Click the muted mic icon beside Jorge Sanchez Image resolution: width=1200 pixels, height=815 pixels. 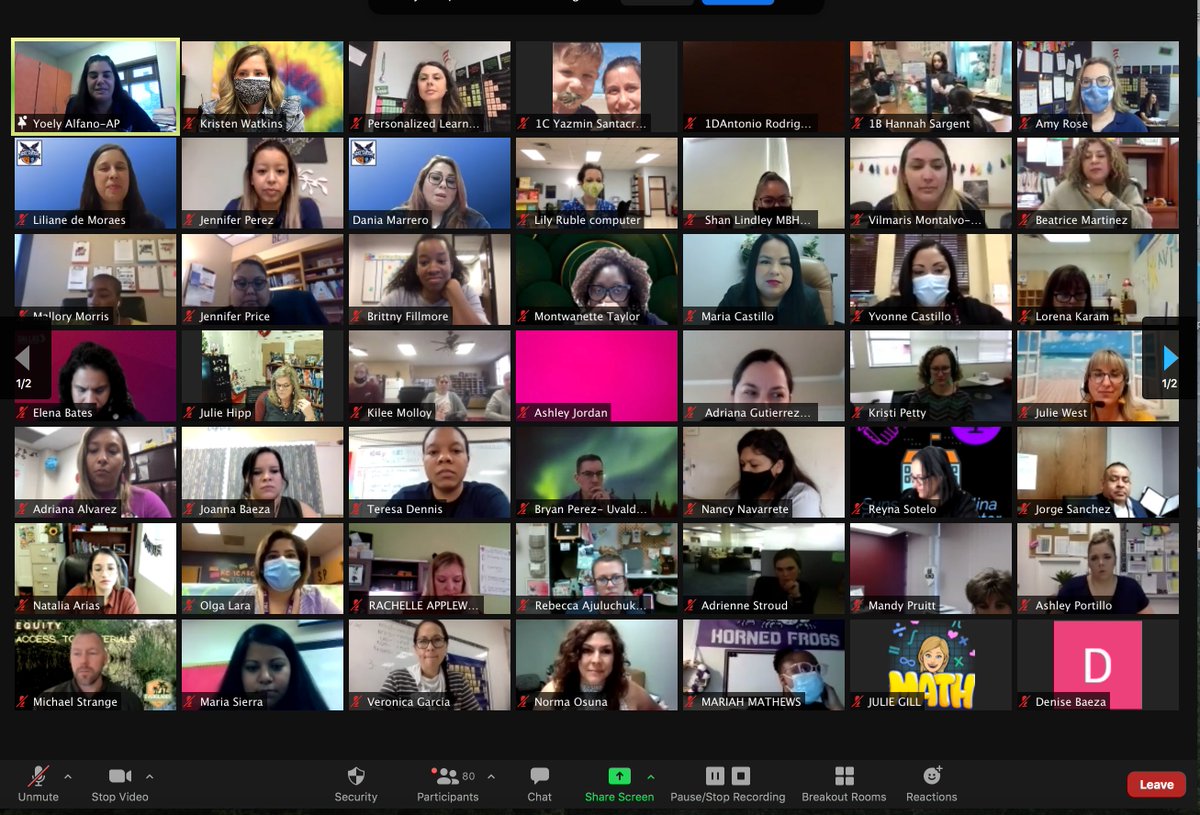pyautogui.click(x=1024, y=509)
